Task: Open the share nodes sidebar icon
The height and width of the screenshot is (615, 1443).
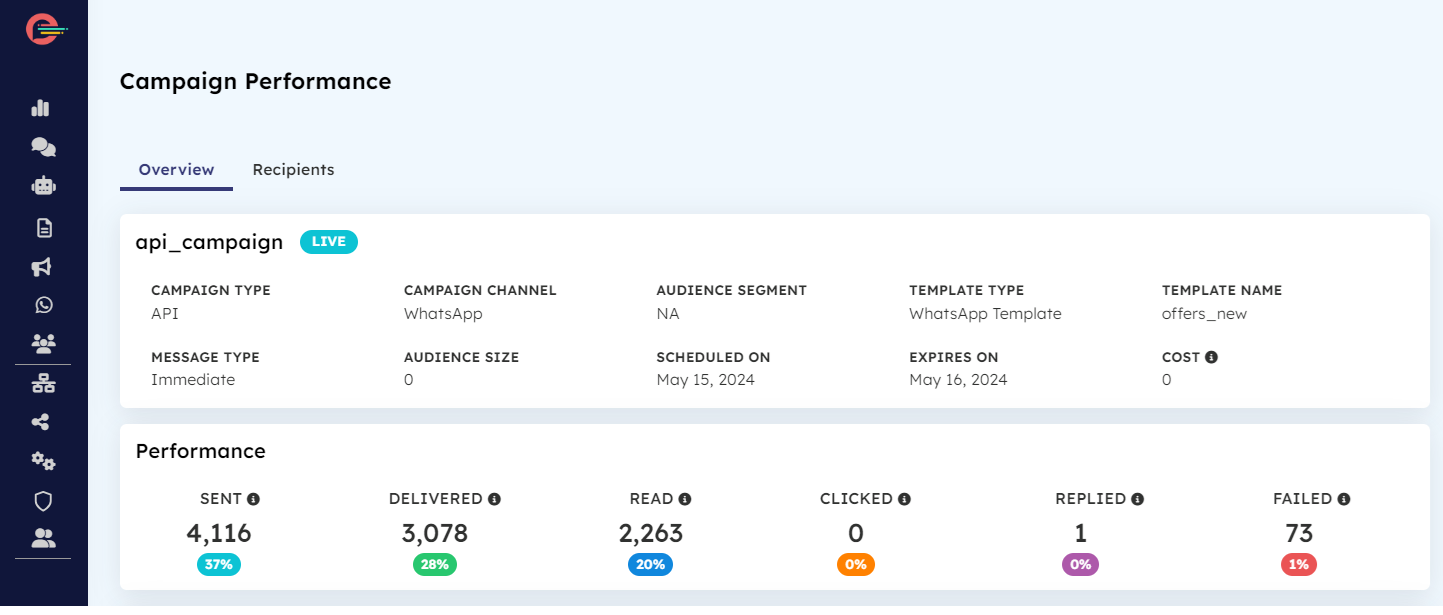Action: click(41, 422)
